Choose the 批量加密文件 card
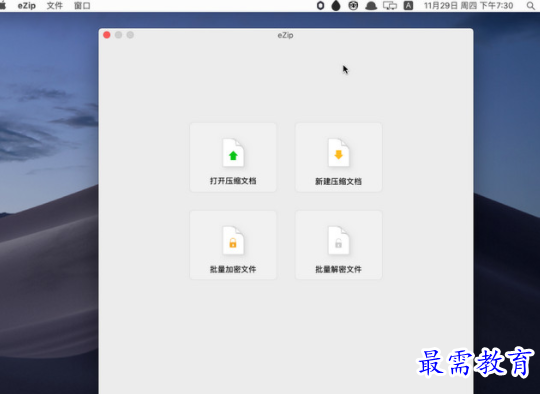This screenshot has height=394, width=540. click(x=233, y=245)
